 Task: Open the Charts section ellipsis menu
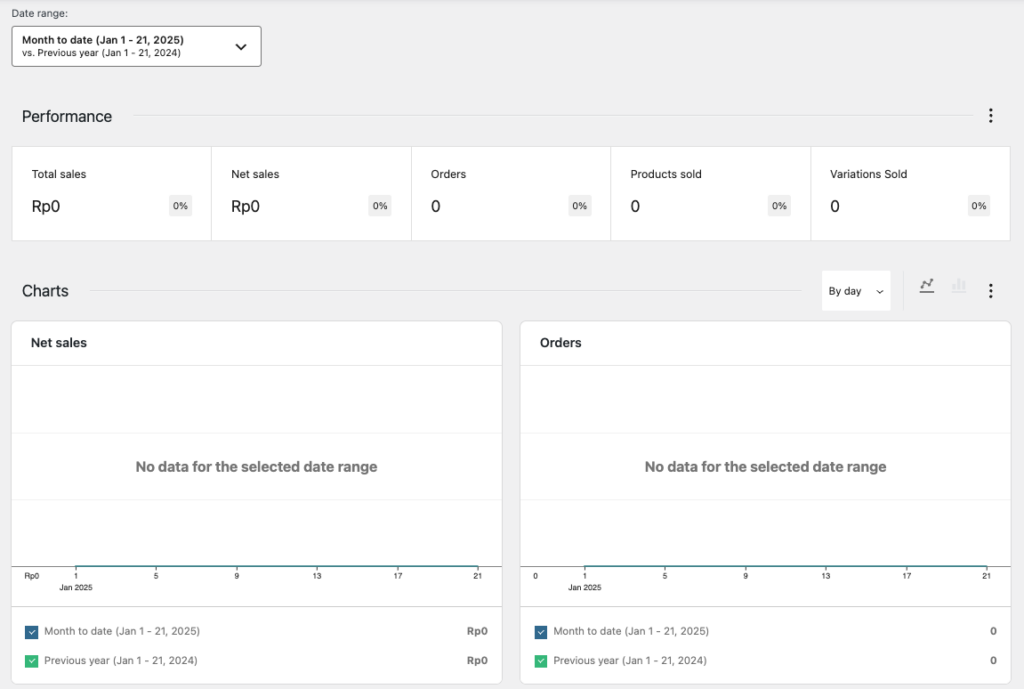[x=990, y=290]
